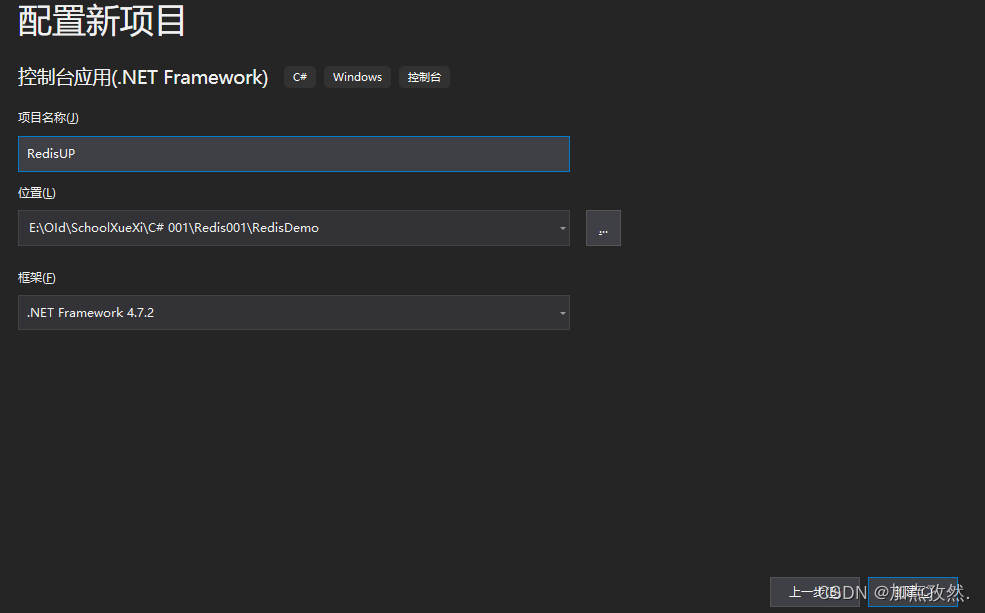Click the 框架(F) label
Viewport: 985px width, 613px height.
(x=37, y=278)
